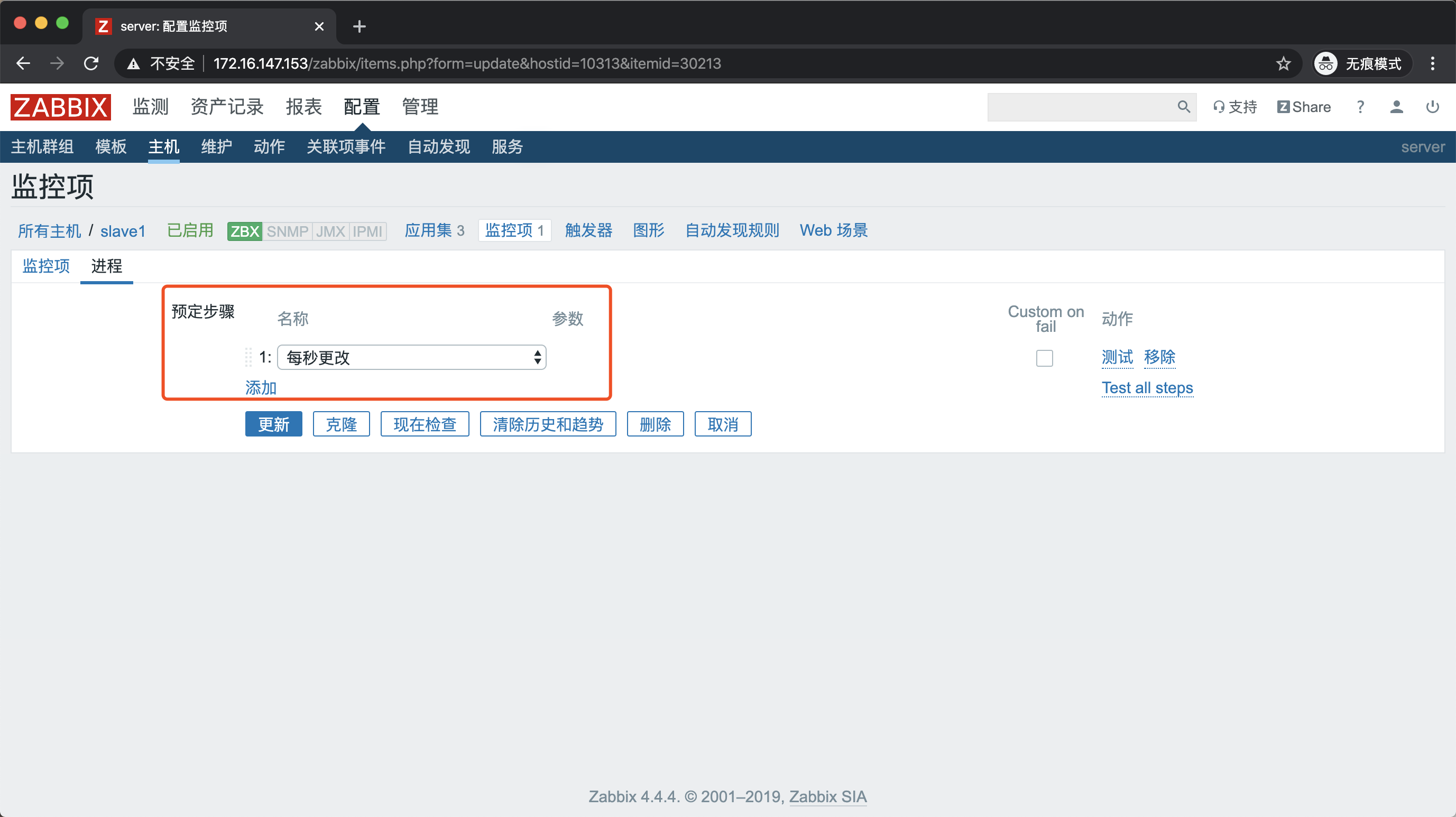This screenshot has width=1456, height=817.
Task: Open the 每秒更改 preprocessing dropdown
Action: pos(411,357)
